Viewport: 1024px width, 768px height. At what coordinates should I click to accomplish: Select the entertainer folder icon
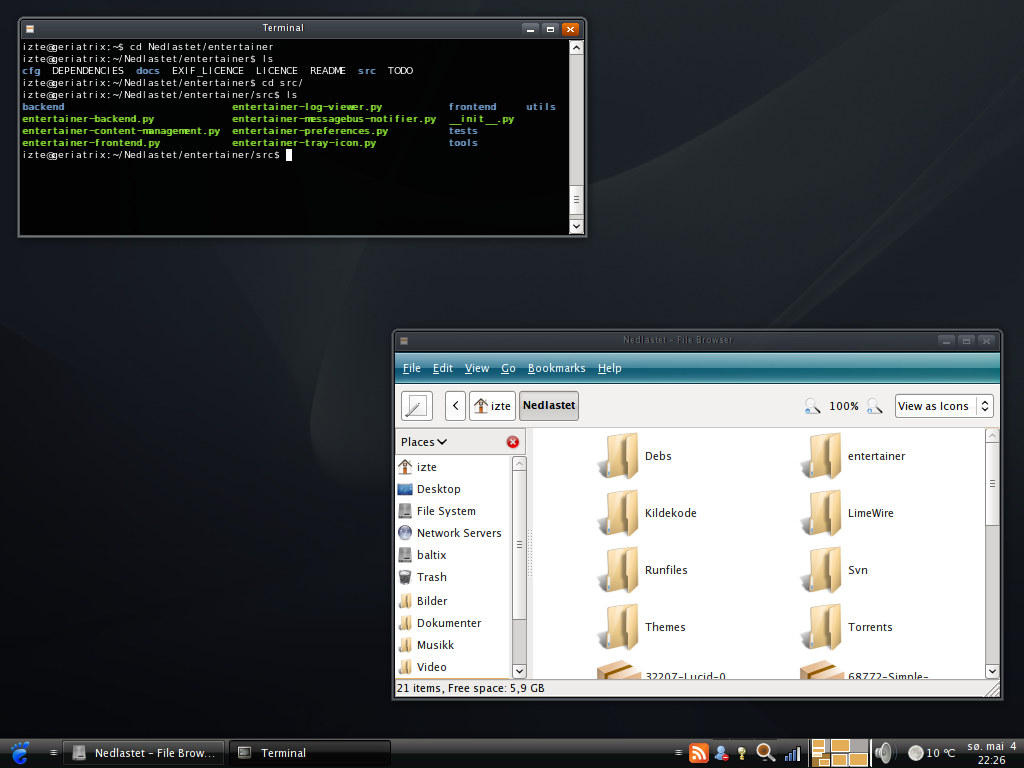point(821,456)
